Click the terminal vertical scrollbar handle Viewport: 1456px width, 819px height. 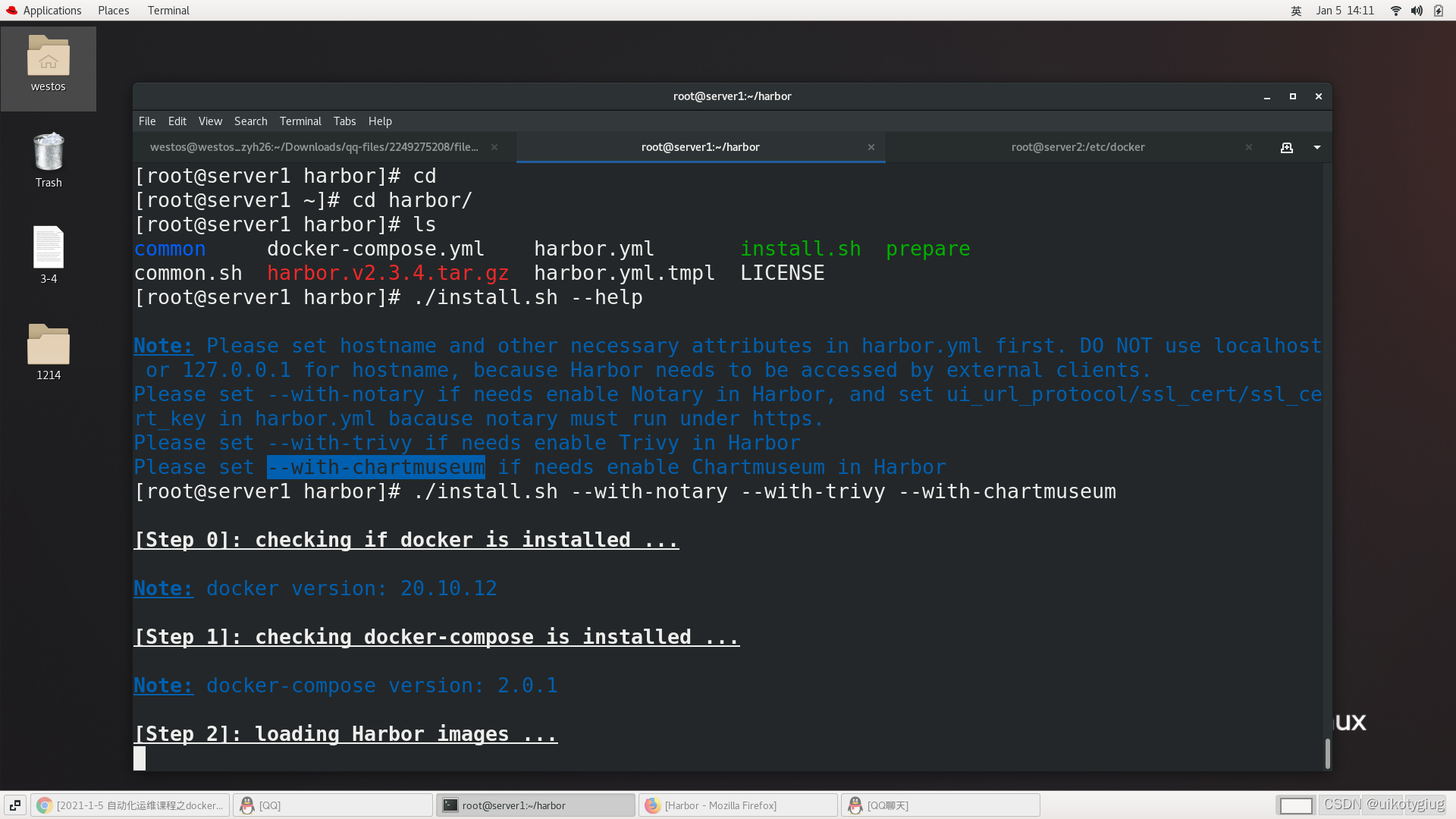(1327, 753)
